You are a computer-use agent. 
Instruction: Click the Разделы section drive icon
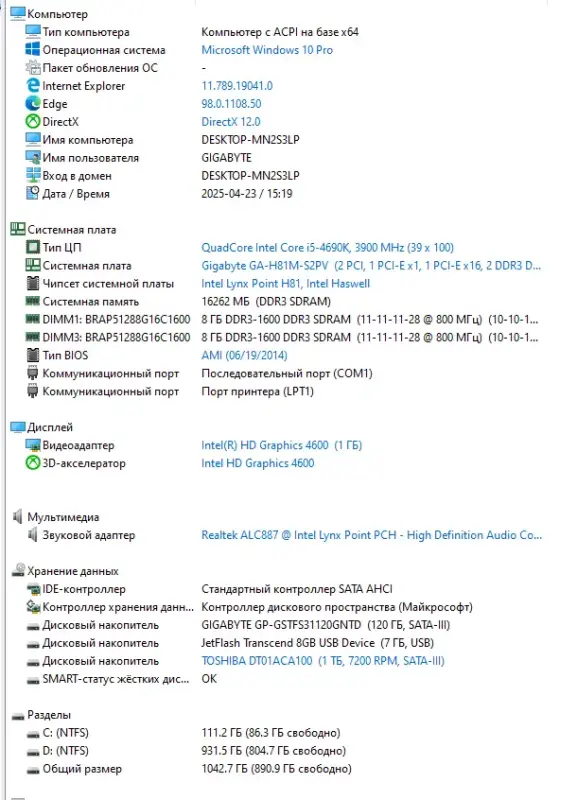click(18, 716)
